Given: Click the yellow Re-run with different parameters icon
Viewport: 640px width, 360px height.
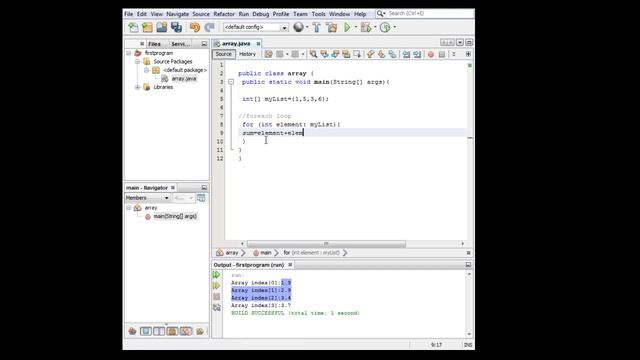Looking at the screenshot, I should 216,286.
